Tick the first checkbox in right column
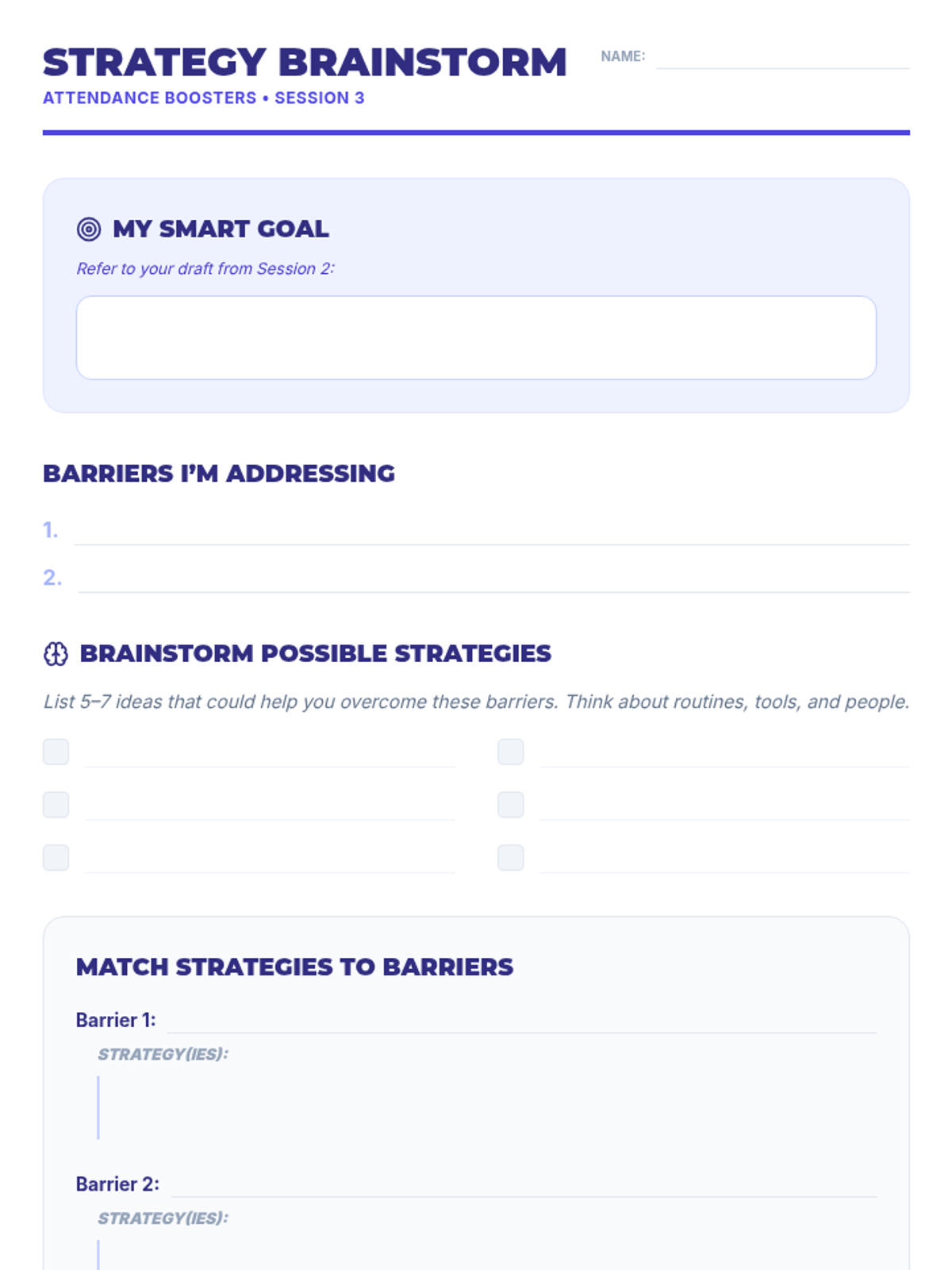The image size is (952, 1270). (x=510, y=752)
